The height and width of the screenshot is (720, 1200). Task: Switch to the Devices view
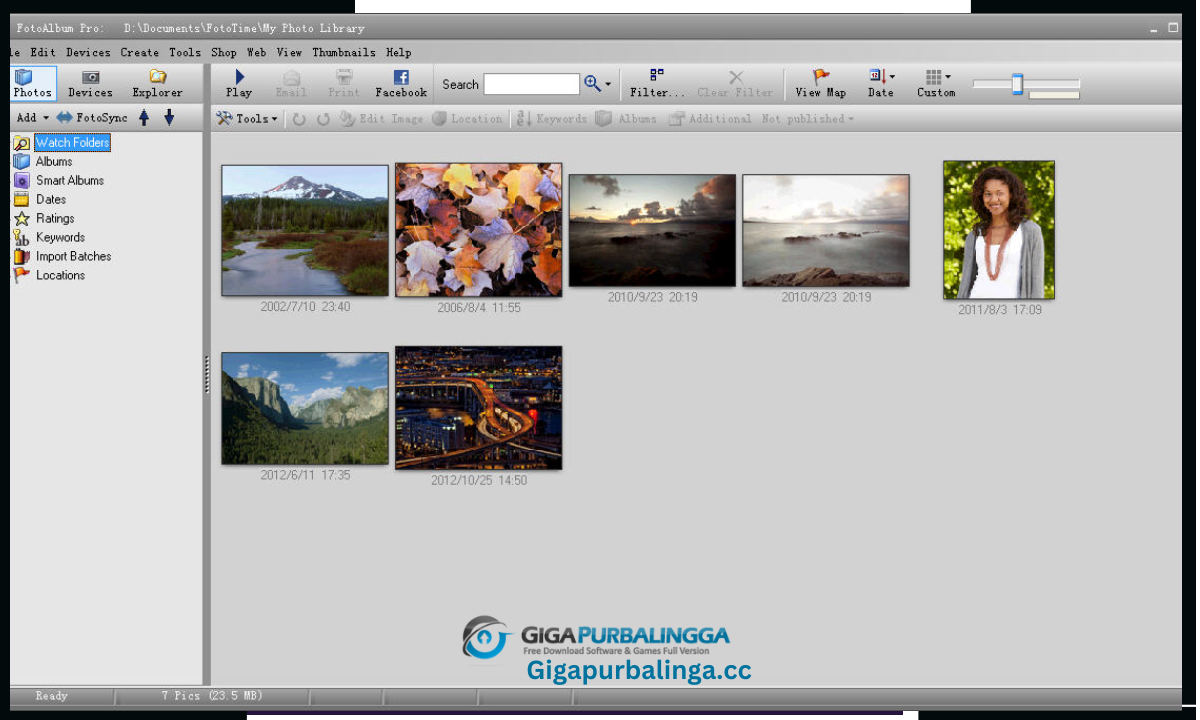click(90, 83)
